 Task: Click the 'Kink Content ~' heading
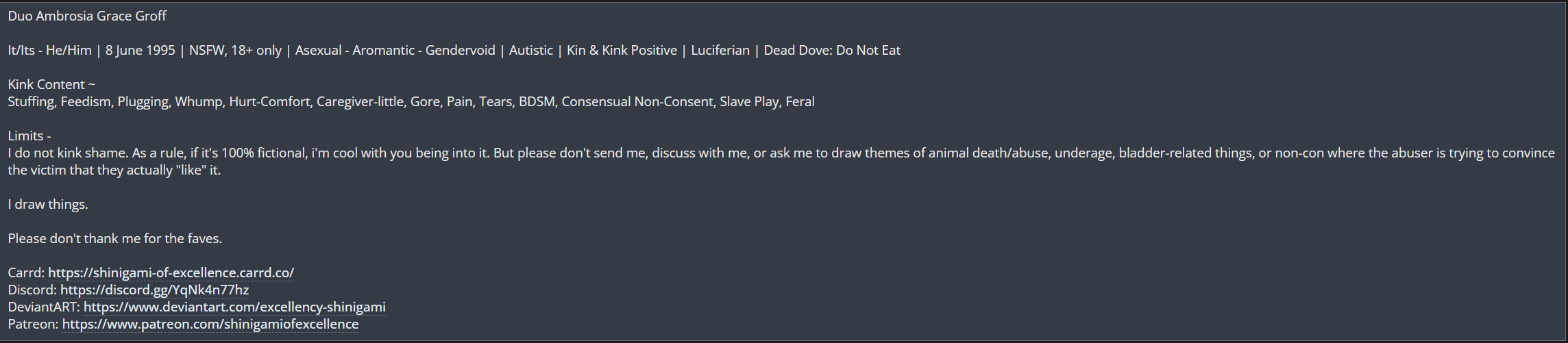(51, 84)
